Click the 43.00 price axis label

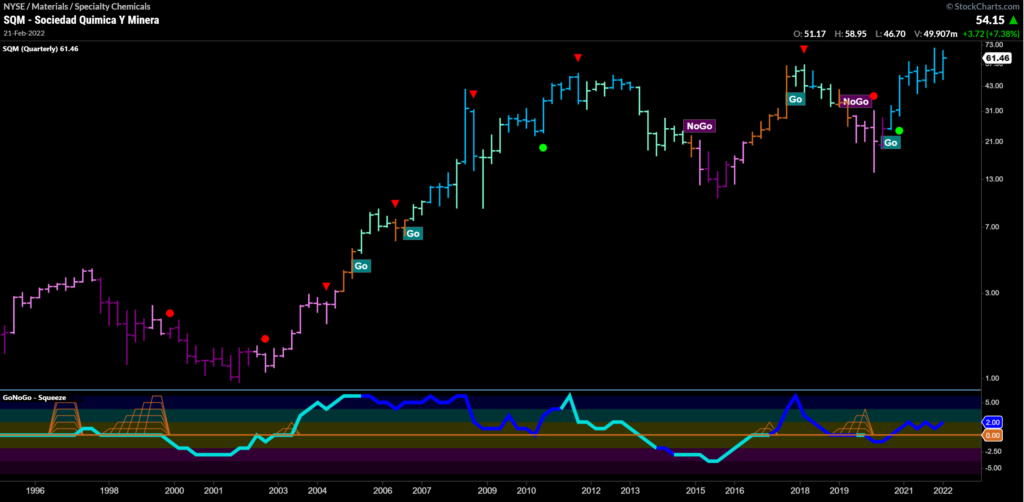tap(993, 86)
